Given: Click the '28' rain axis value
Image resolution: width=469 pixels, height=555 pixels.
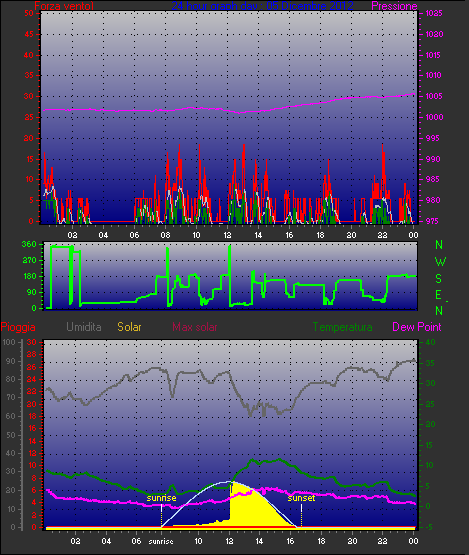Looking at the screenshot, I should point(32,355).
